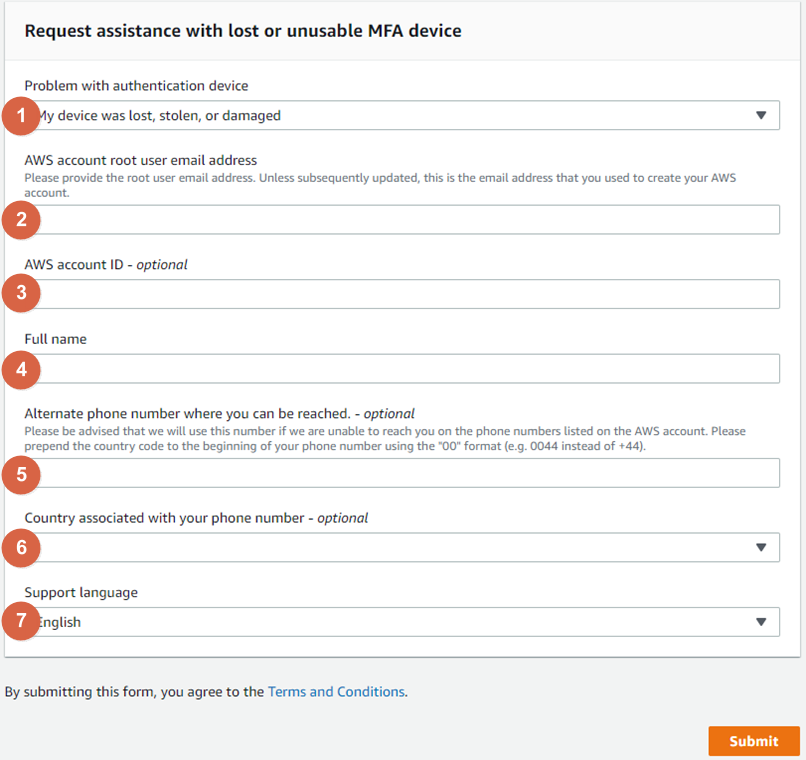This screenshot has height=760, width=806.
Task: Expand the Country associated with phone number dropdown
Action: pos(402,547)
